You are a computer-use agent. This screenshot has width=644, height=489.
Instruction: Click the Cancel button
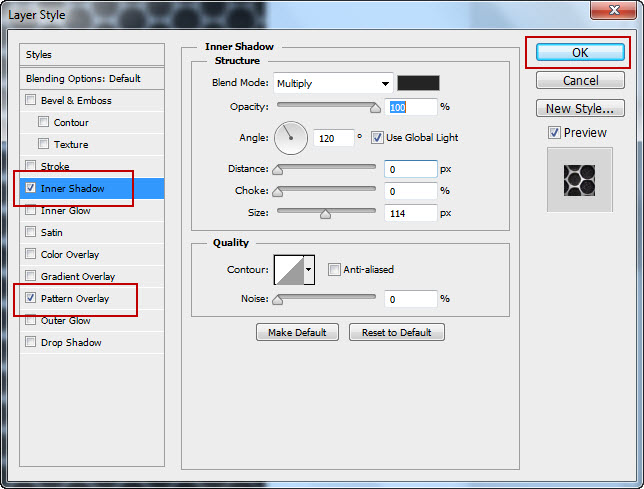tap(580, 80)
